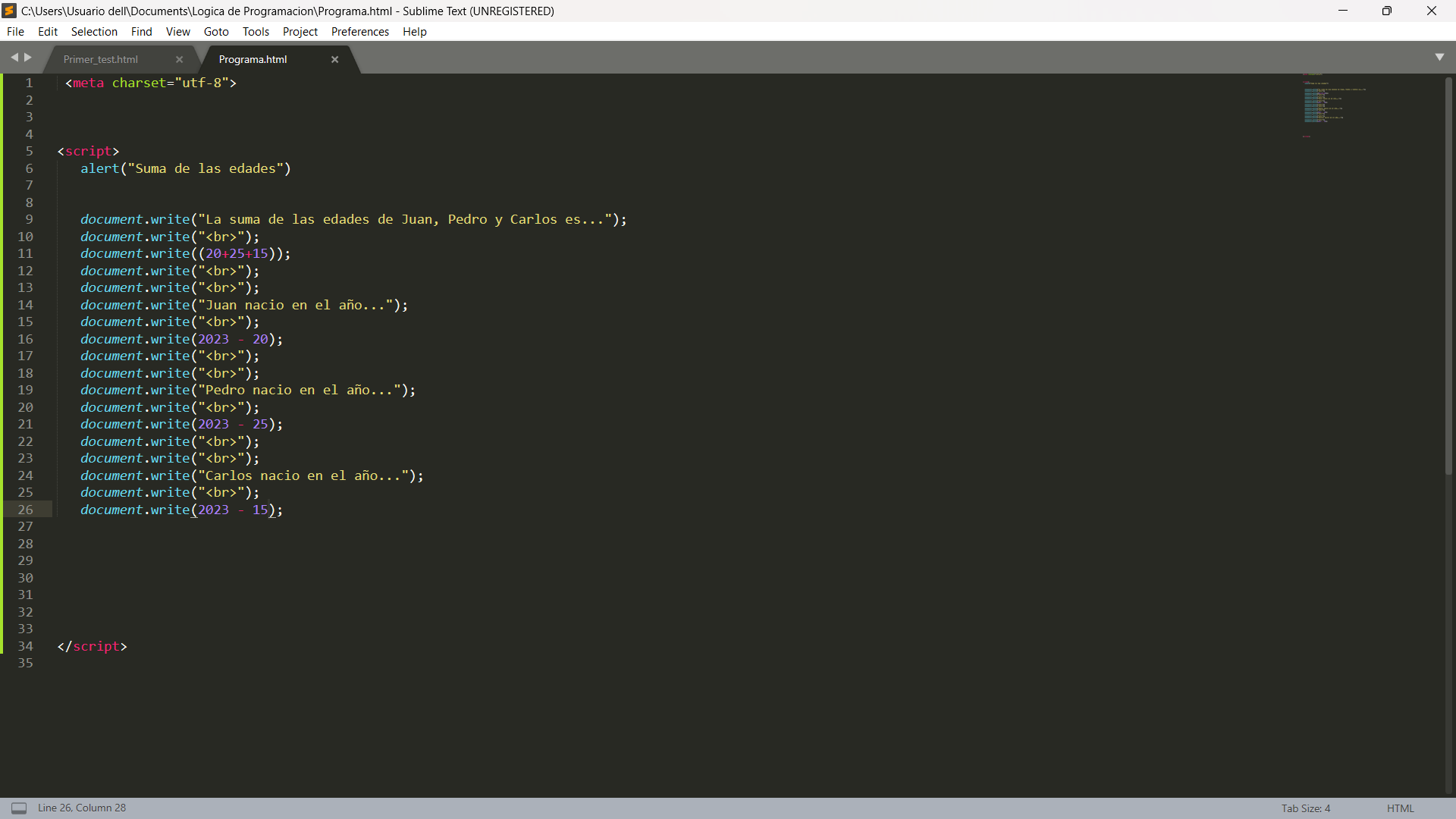This screenshot has width=1456, height=819.
Task: Open the Selection menu
Action: [x=94, y=31]
